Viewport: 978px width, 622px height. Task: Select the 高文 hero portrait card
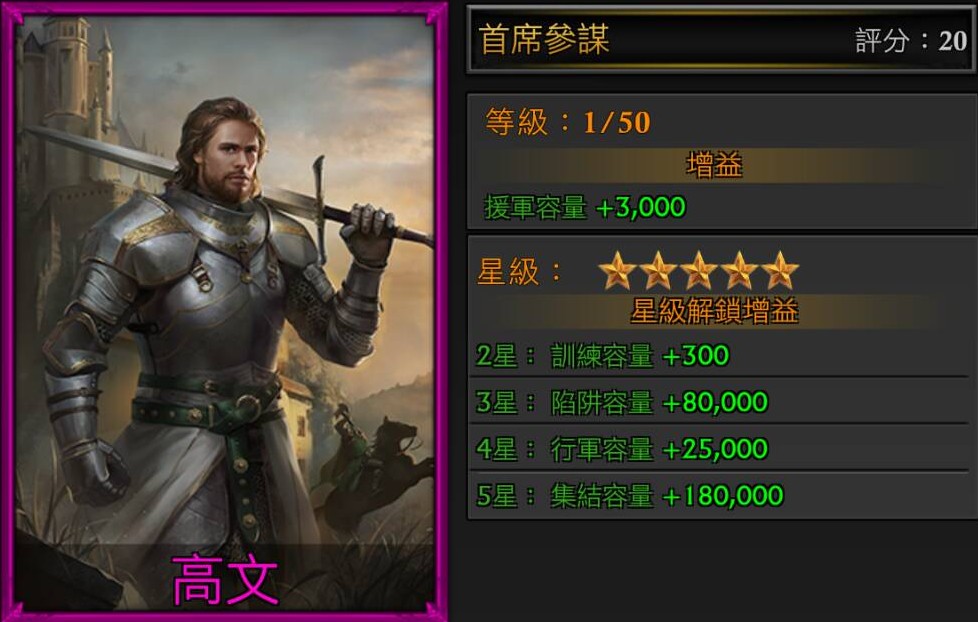(x=224, y=311)
